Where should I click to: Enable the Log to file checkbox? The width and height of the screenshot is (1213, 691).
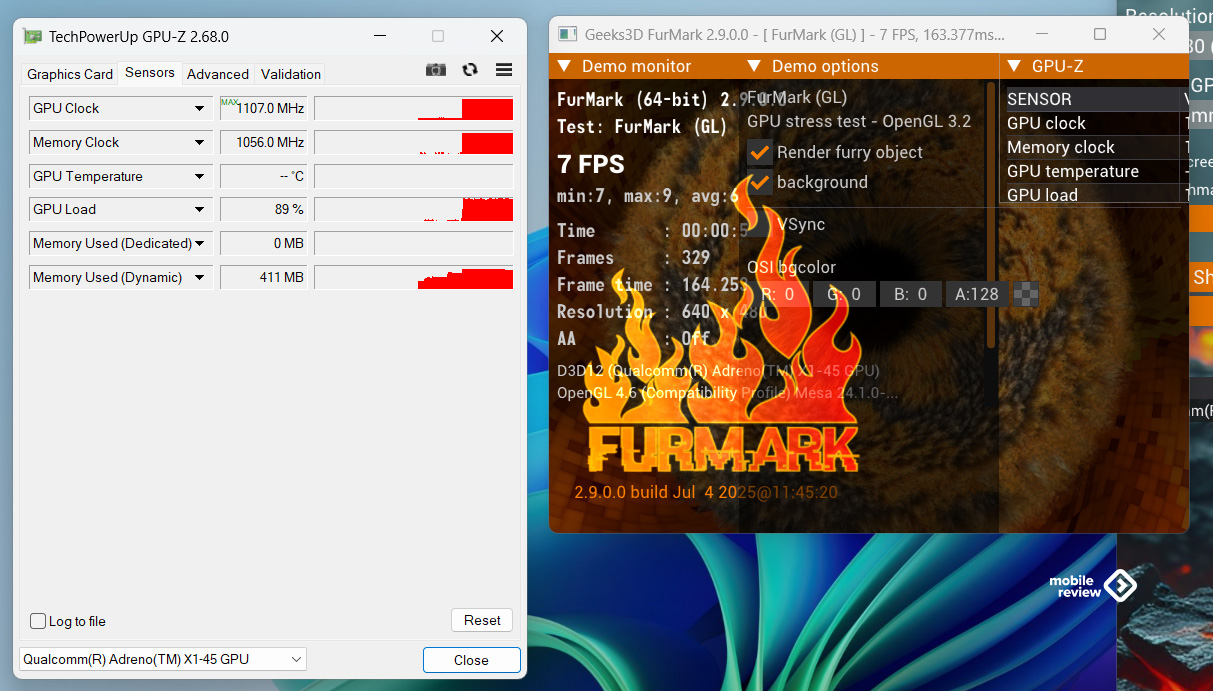point(38,621)
